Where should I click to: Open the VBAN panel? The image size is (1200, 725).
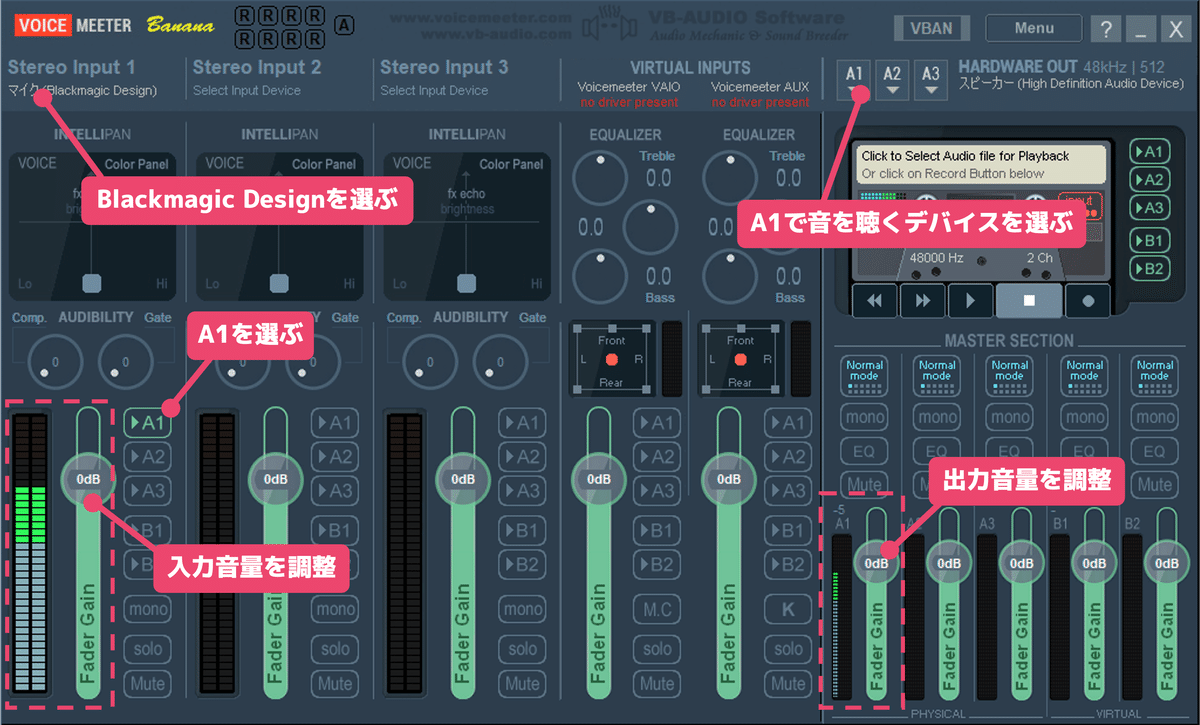point(931,27)
